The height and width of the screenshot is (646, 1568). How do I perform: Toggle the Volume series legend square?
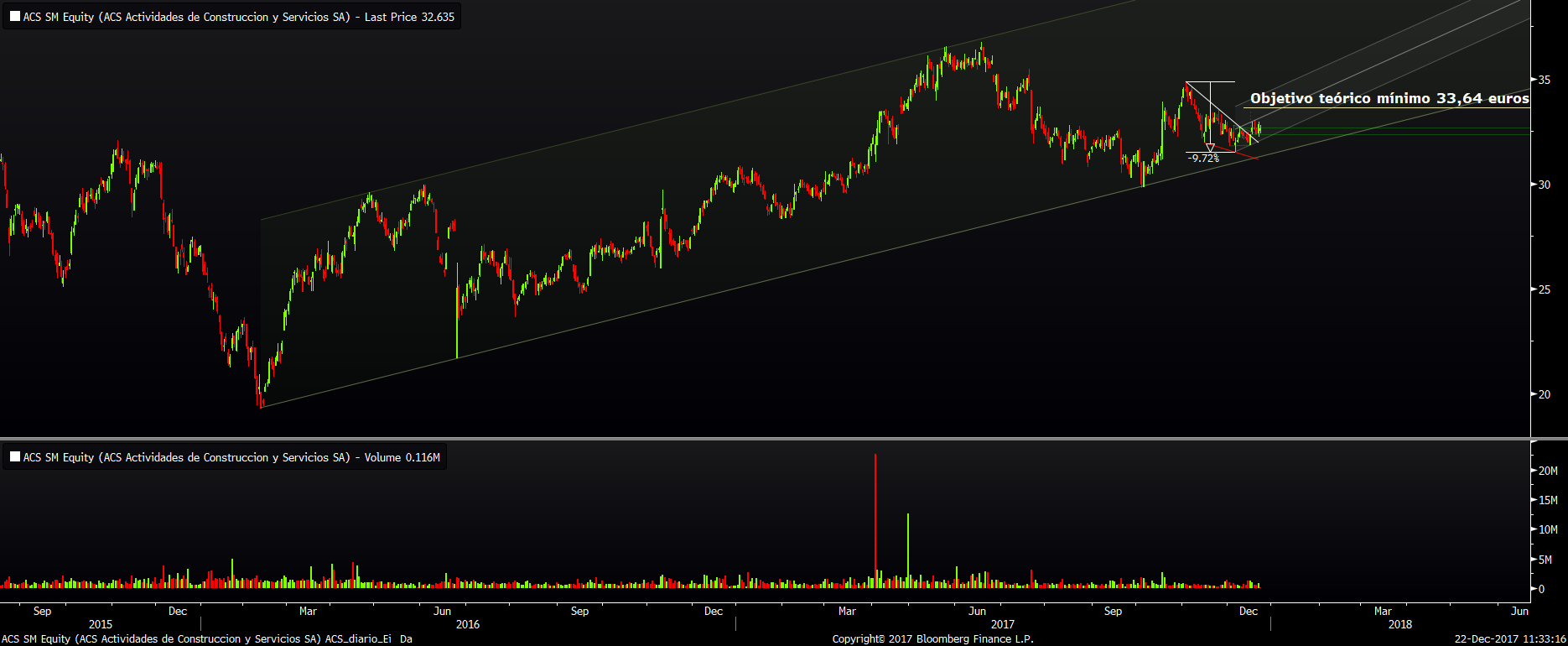click(x=15, y=457)
